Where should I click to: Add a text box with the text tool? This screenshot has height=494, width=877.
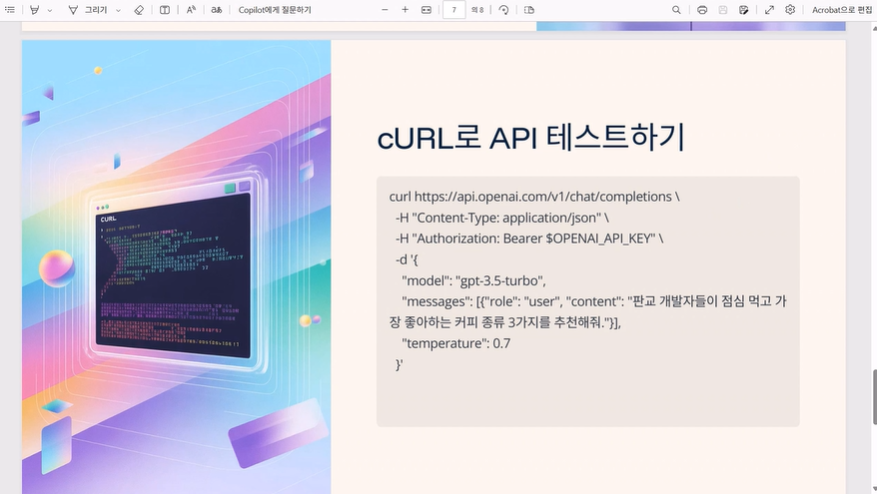tap(165, 10)
